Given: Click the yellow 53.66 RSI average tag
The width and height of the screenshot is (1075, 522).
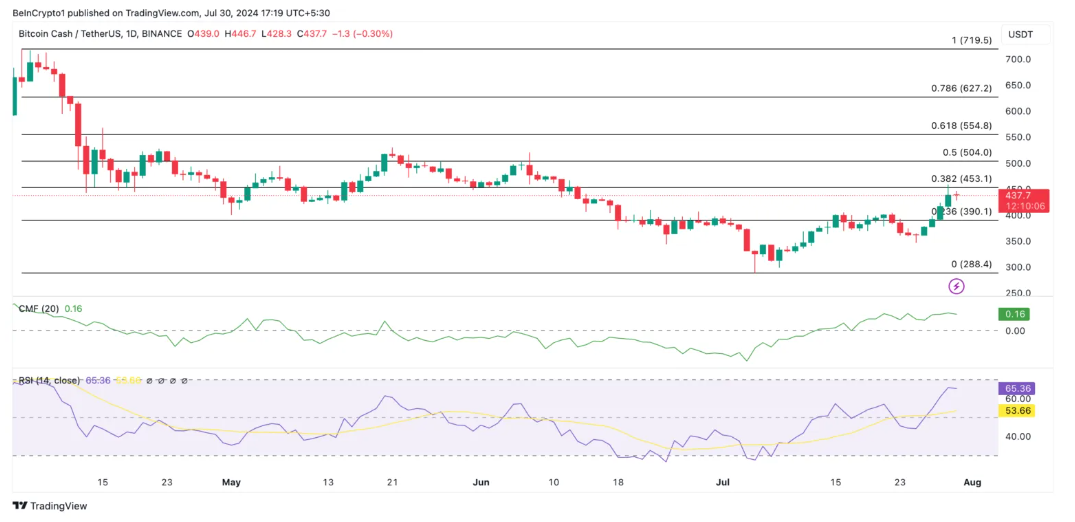Looking at the screenshot, I should point(1018,411).
